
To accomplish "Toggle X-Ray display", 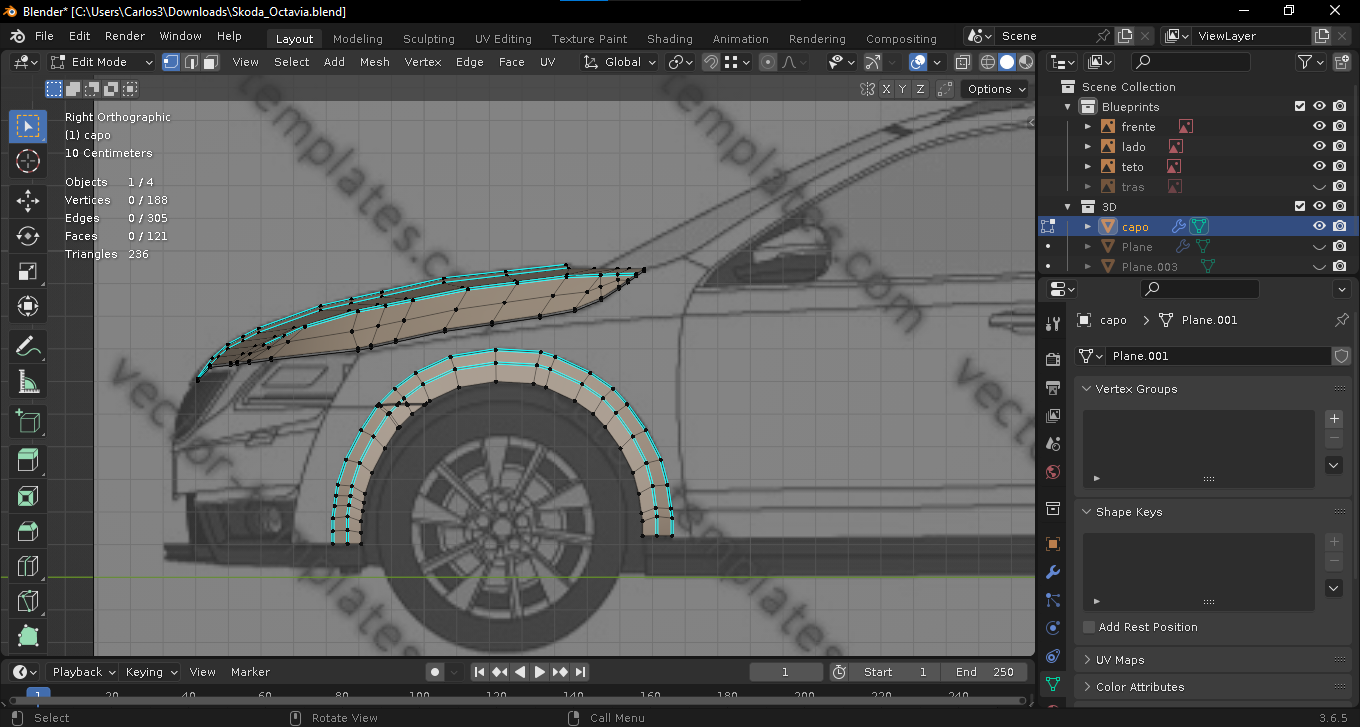I will 962,62.
